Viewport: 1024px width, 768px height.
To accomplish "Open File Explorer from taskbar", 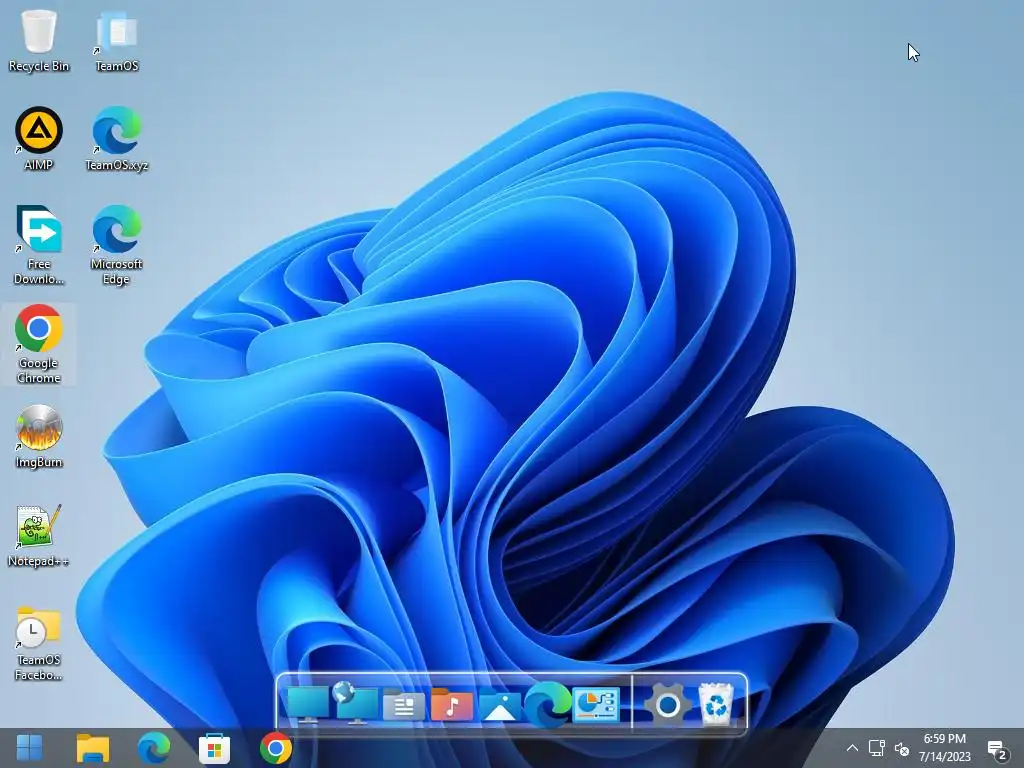I will (x=93, y=748).
